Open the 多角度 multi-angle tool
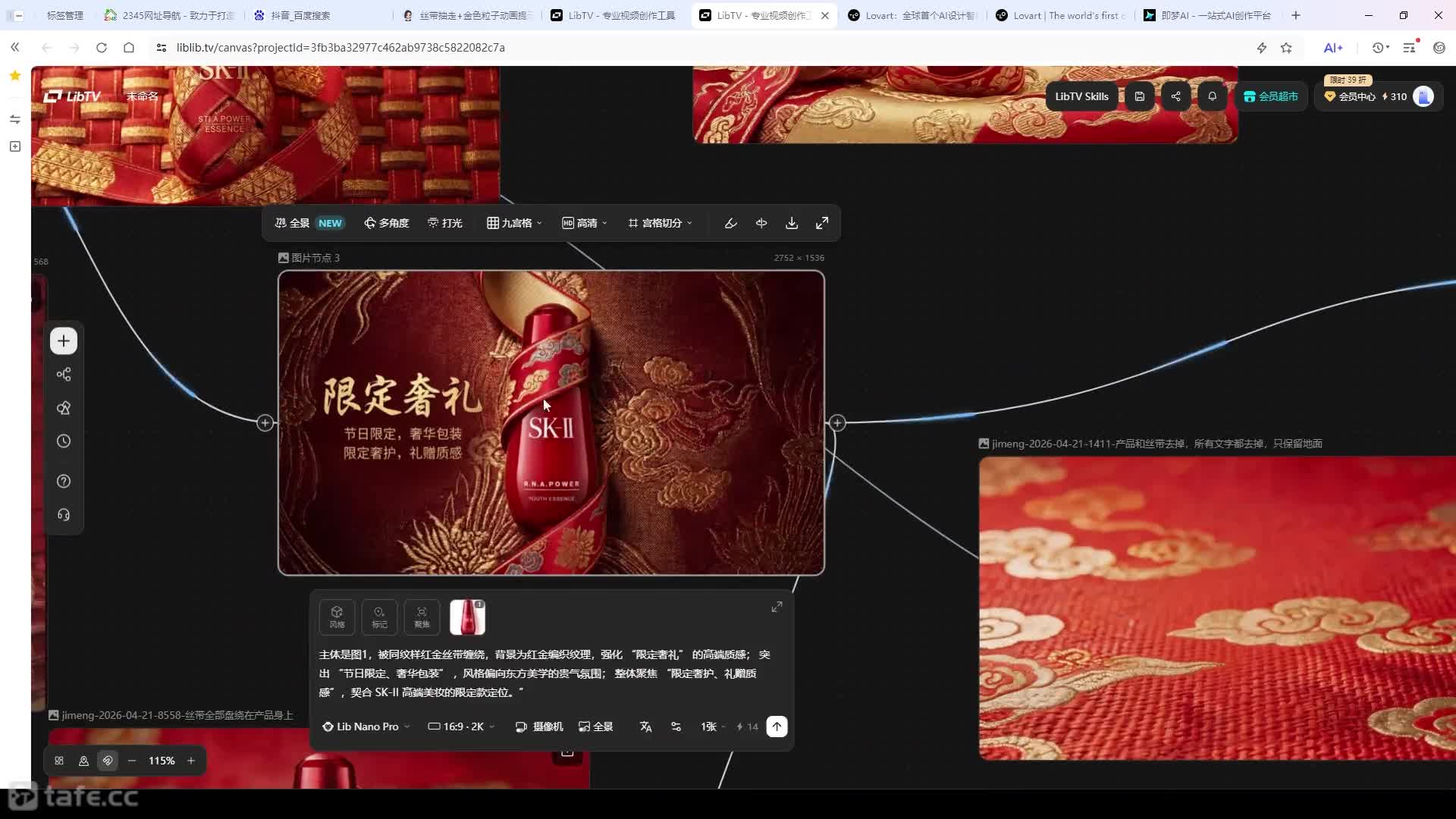The image size is (1456, 819). pyautogui.click(x=386, y=223)
